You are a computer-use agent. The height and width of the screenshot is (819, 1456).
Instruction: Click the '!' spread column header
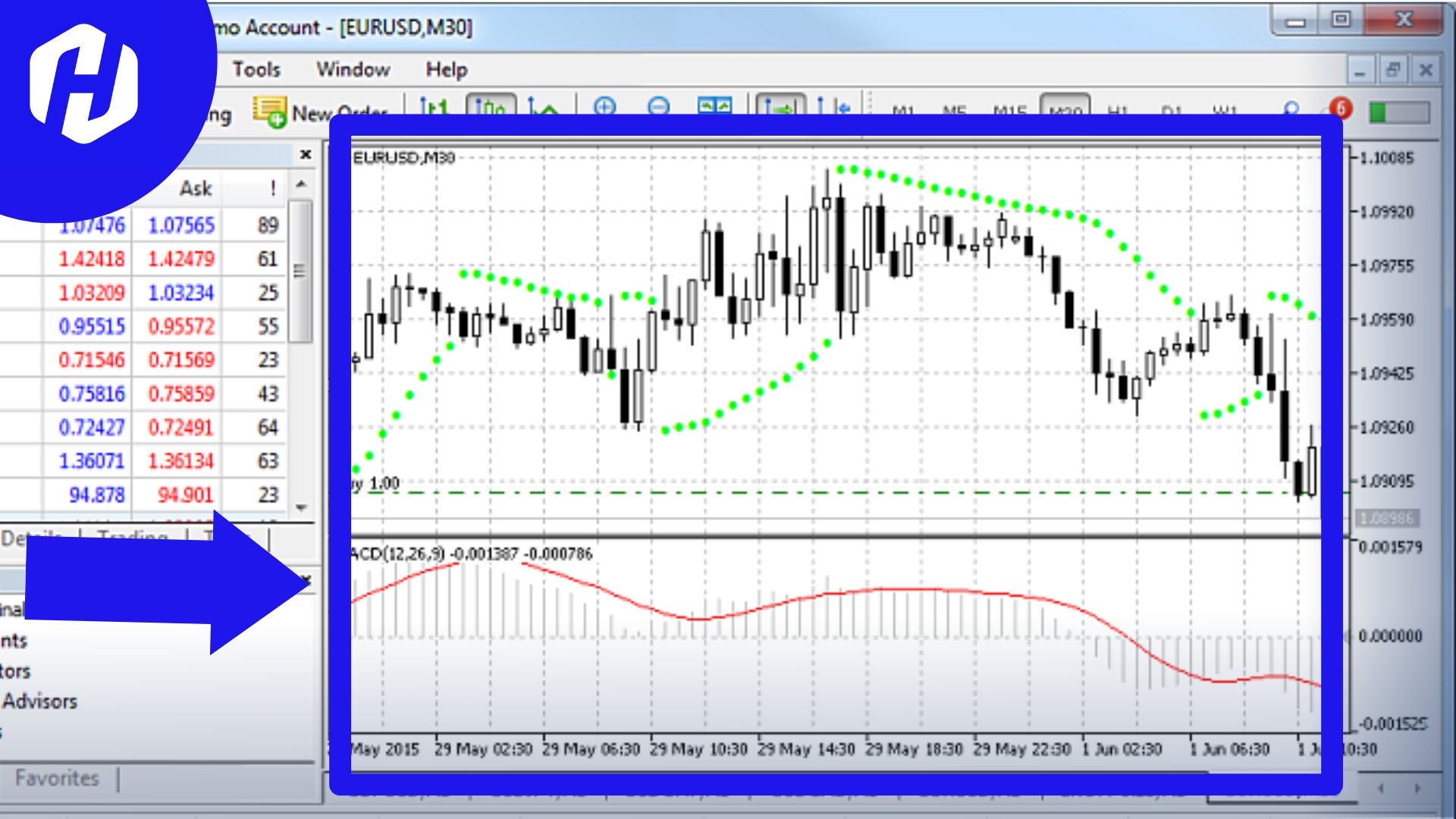coord(272,188)
